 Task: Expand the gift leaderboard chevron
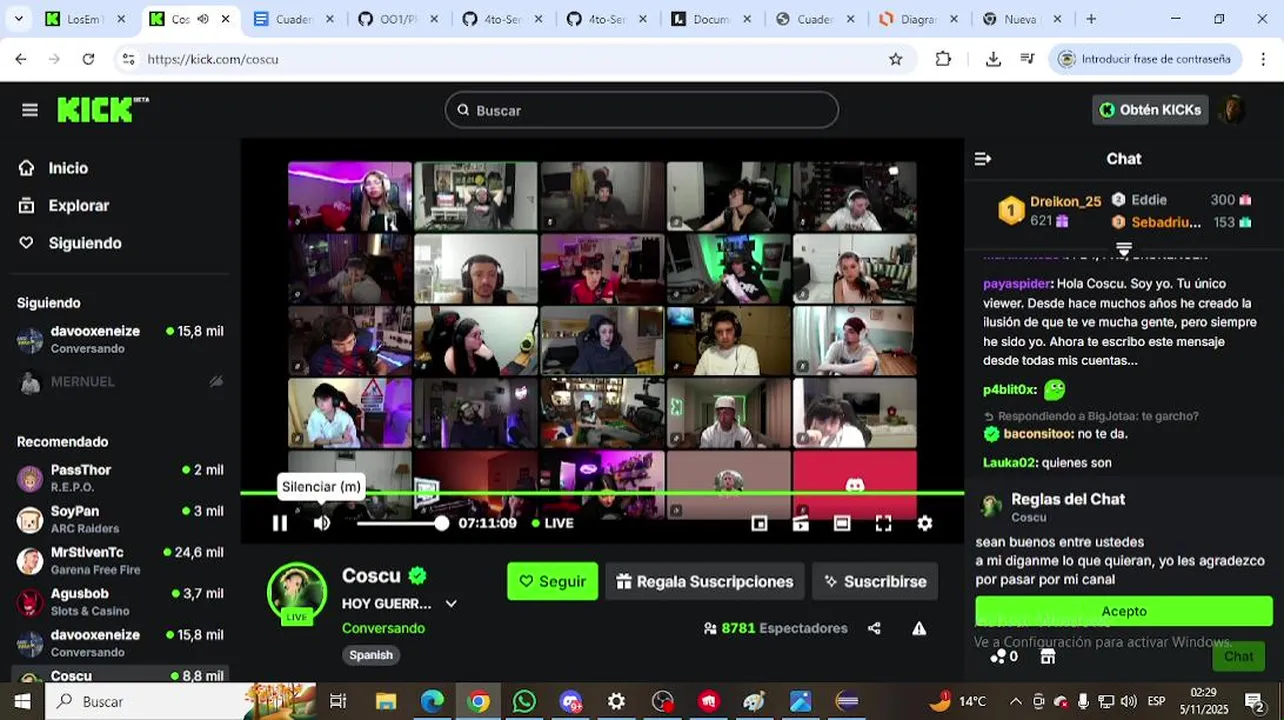point(1124,248)
